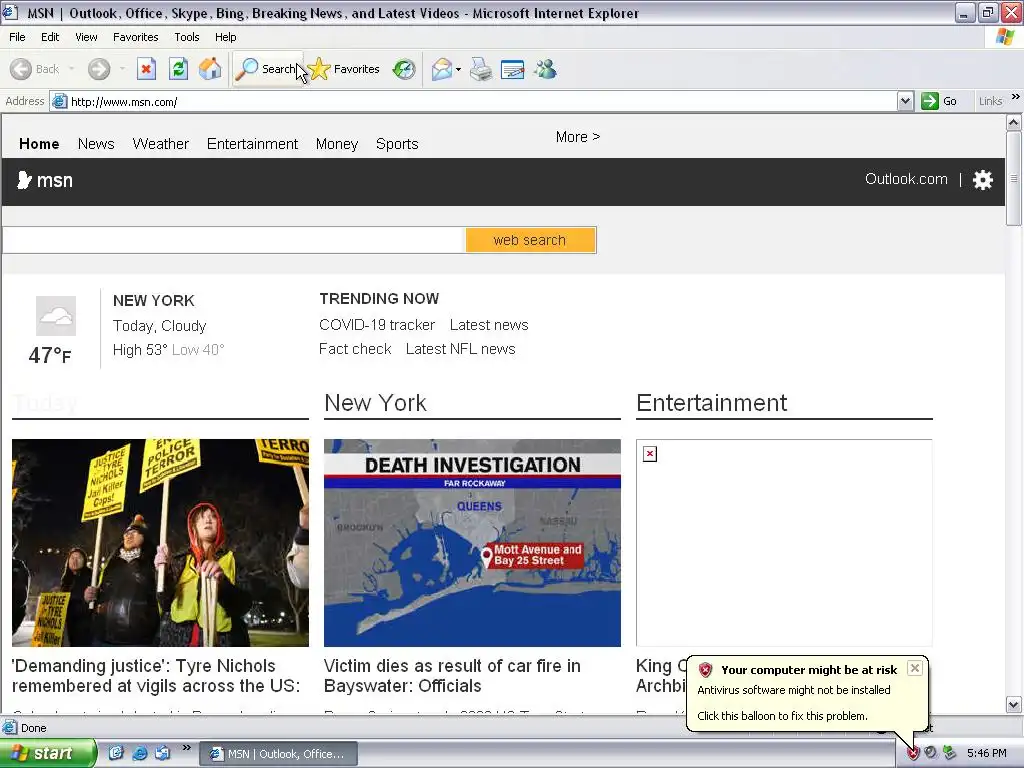The height and width of the screenshot is (768, 1024).
Task: Open the COVID-19 tracker trending link
Action: point(377,325)
